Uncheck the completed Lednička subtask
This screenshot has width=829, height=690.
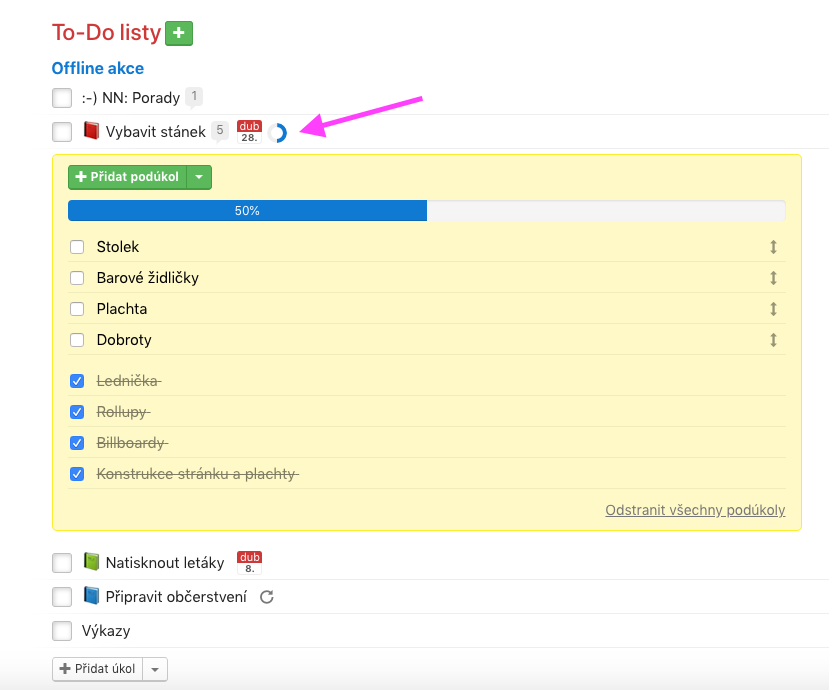[77, 381]
